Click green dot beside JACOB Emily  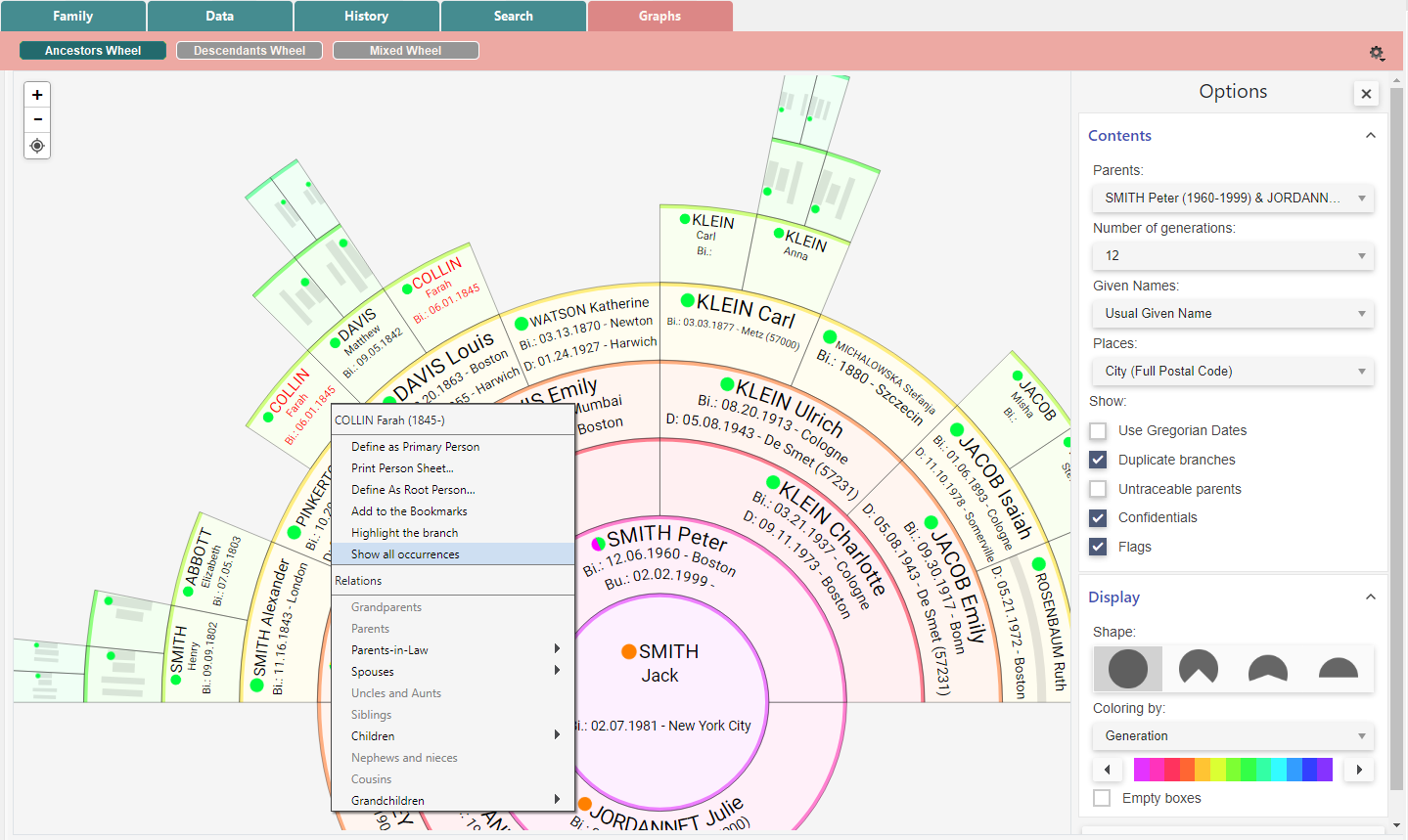(931, 522)
